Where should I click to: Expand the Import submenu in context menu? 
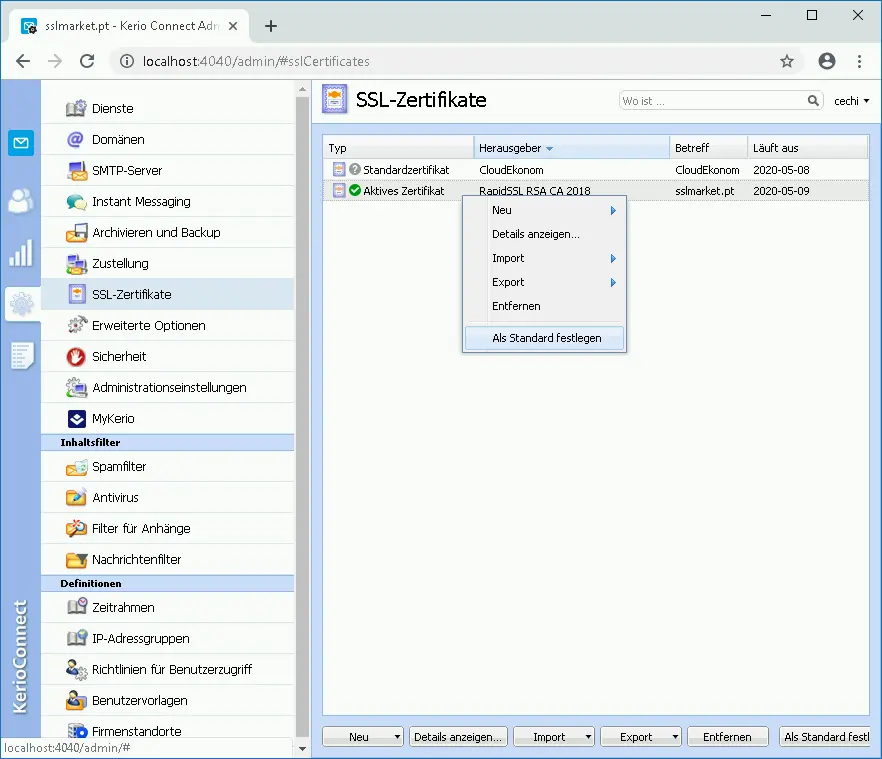545,258
